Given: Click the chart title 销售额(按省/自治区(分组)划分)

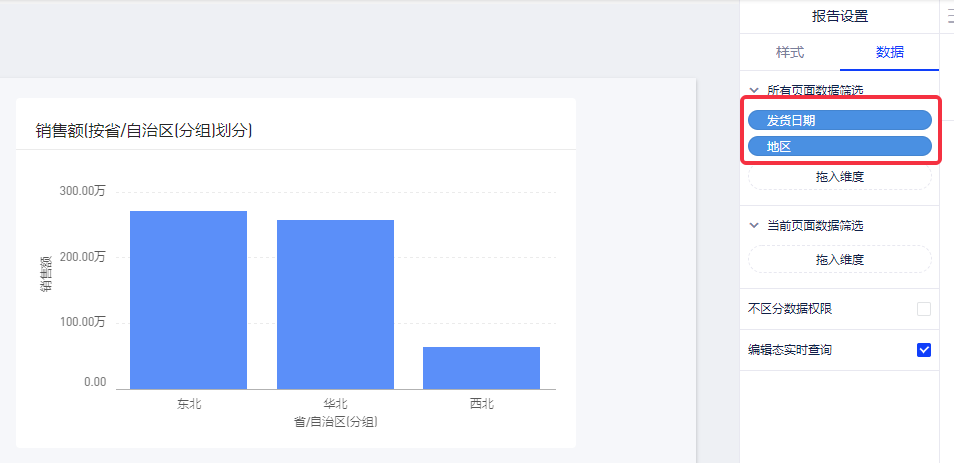Looking at the screenshot, I should click(x=144, y=130).
